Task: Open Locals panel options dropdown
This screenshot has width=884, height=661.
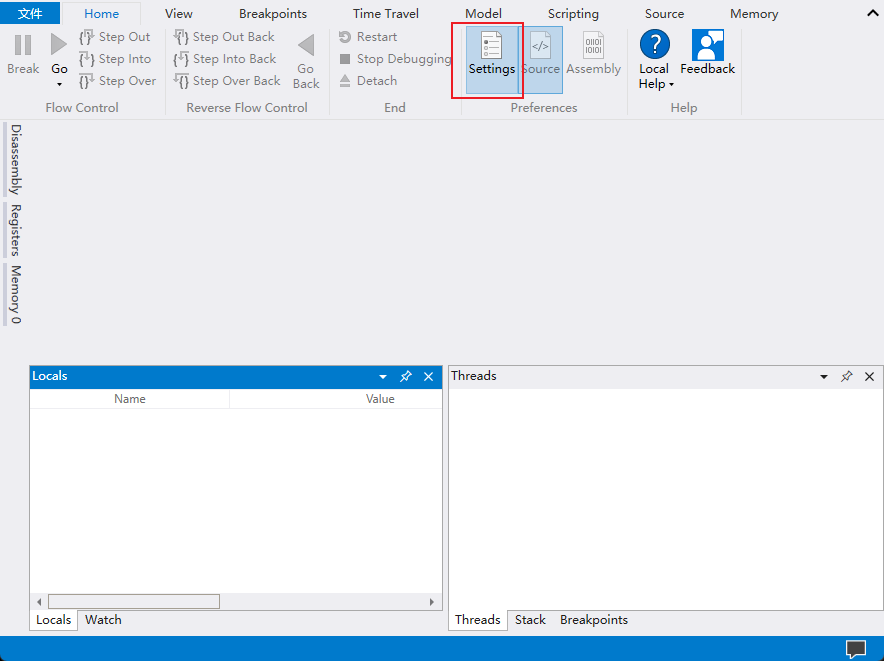Action: 383,377
